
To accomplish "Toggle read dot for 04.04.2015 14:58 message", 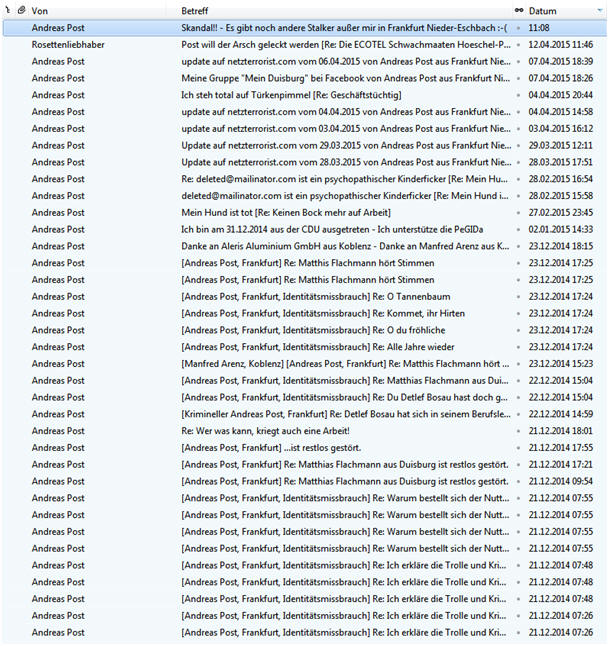I will (x=518, y=112).
